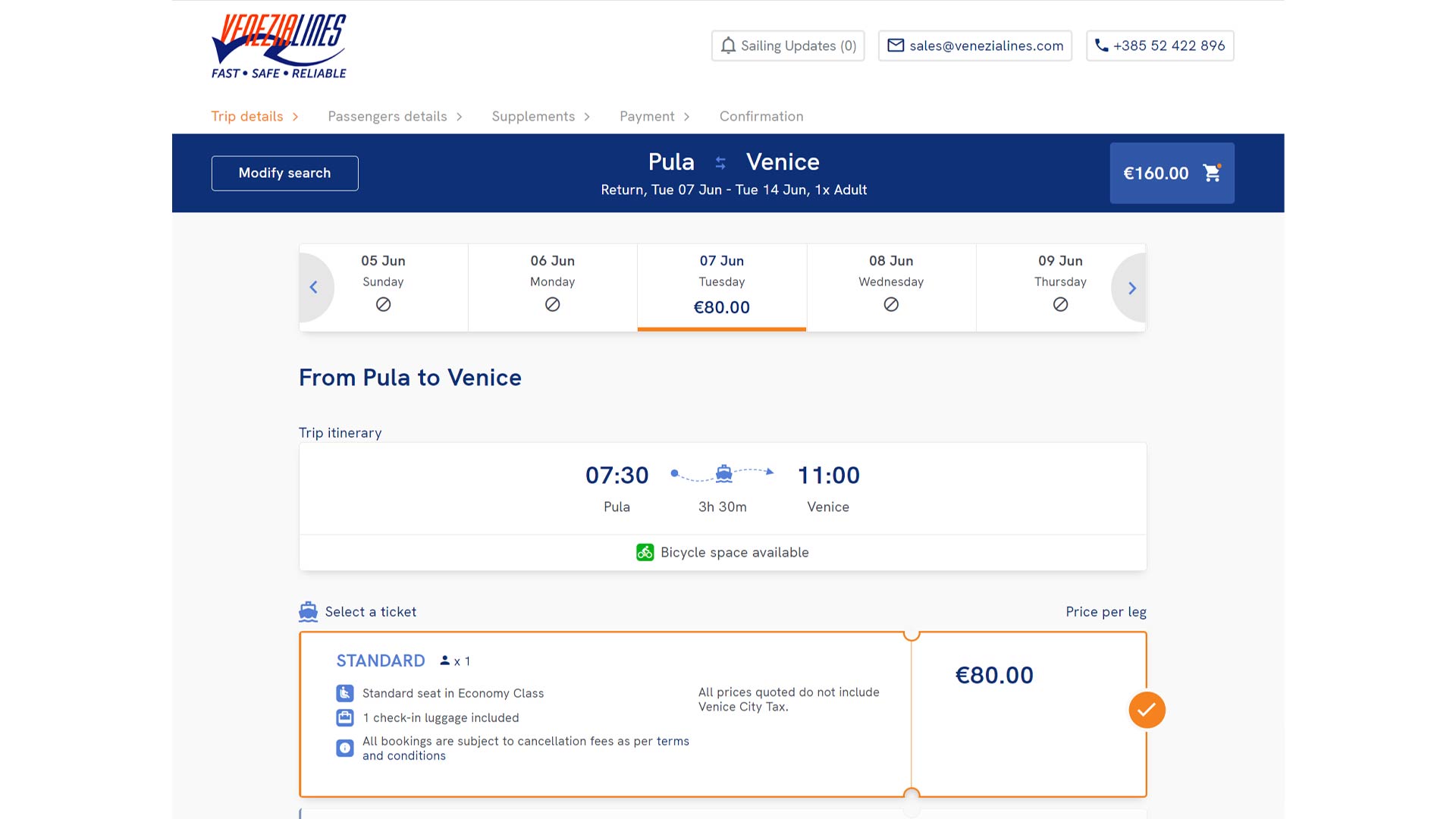Click the green bicycle space icon
Screen dimensions: 1456x819
645,553
